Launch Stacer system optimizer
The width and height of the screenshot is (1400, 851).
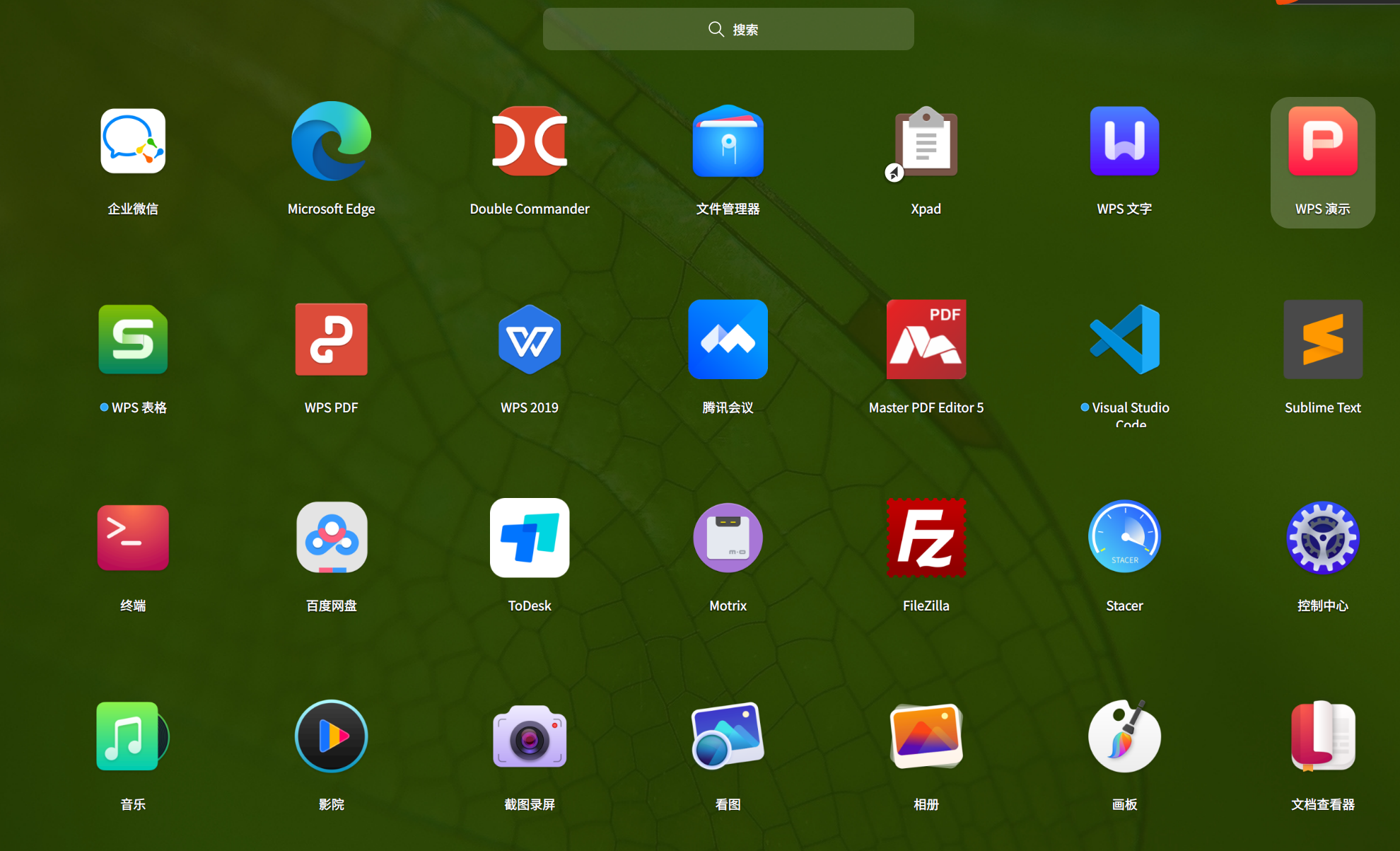[1124, 538]
